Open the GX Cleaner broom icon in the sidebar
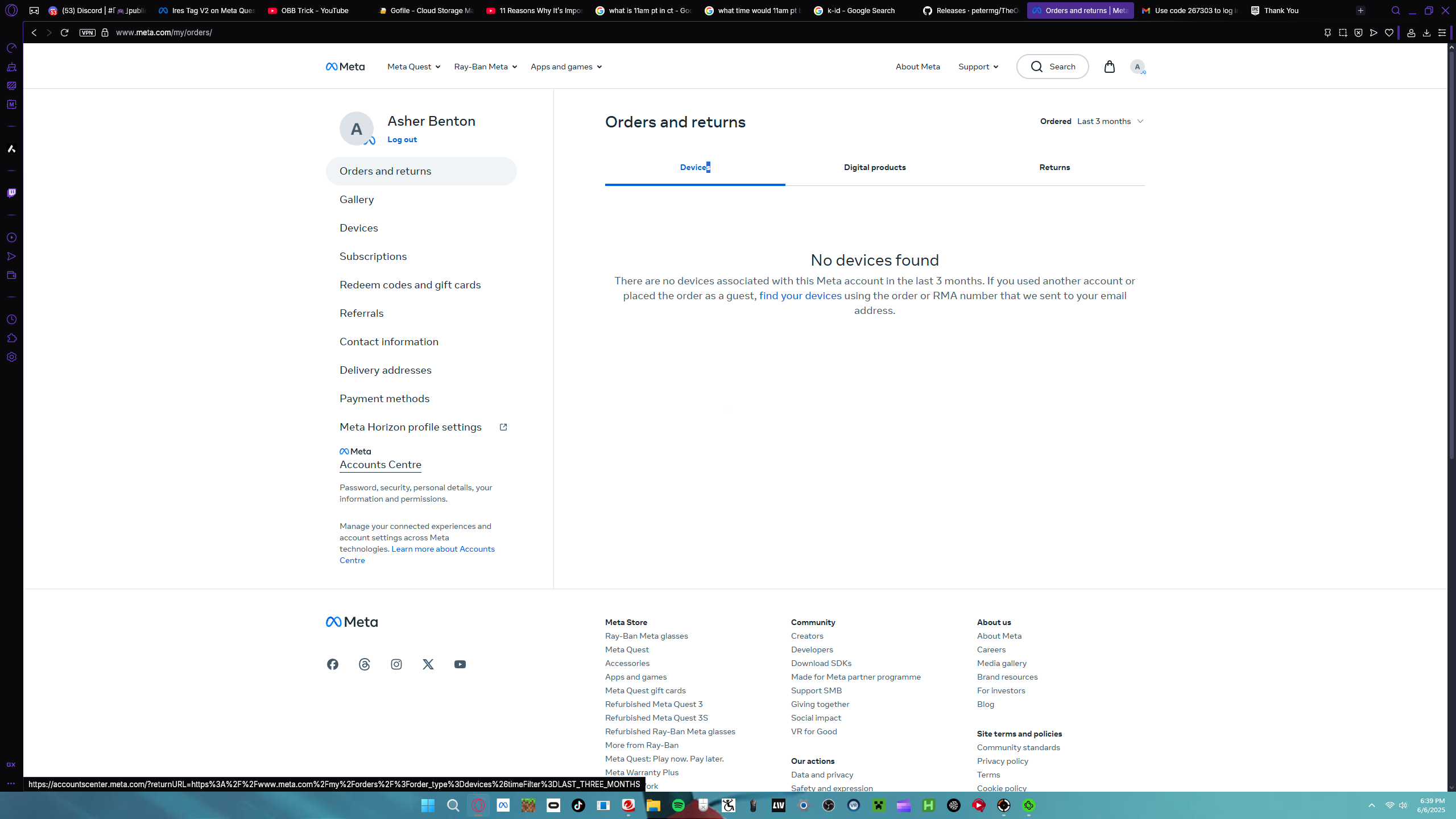 [x=11, y=67]
